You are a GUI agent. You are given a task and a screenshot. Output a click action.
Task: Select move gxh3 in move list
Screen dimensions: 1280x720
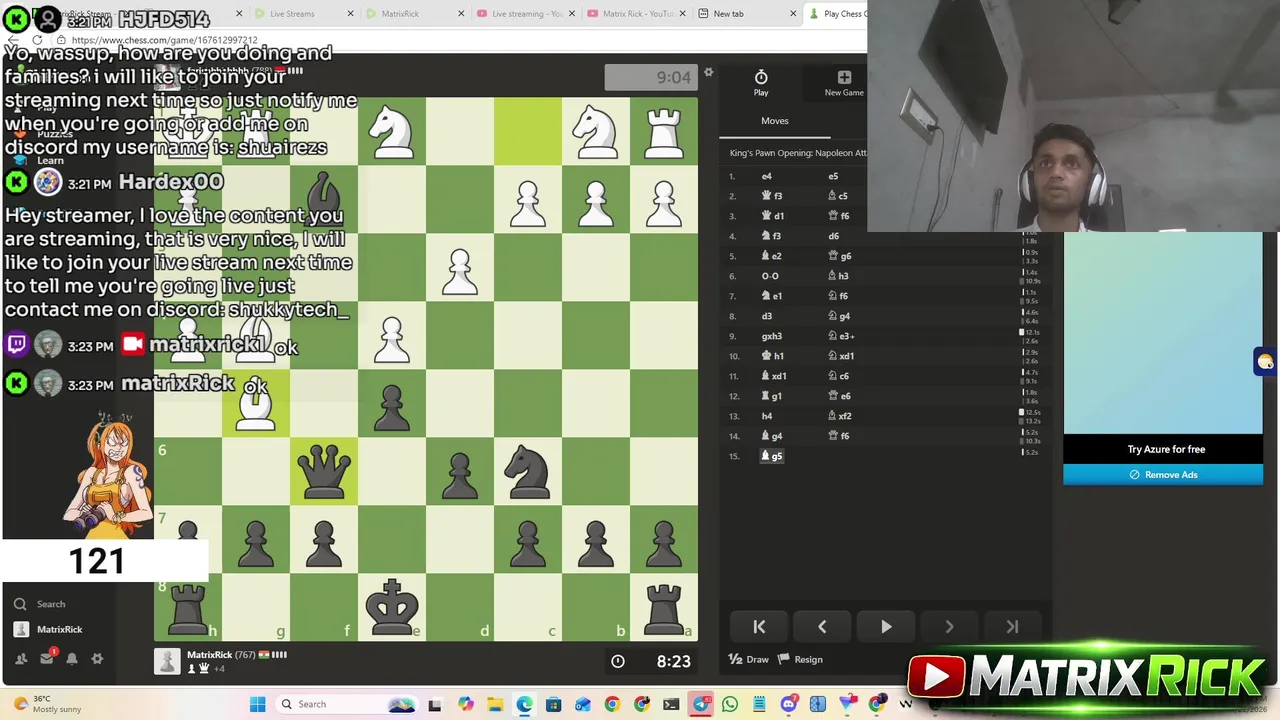[x=771, y=336]
